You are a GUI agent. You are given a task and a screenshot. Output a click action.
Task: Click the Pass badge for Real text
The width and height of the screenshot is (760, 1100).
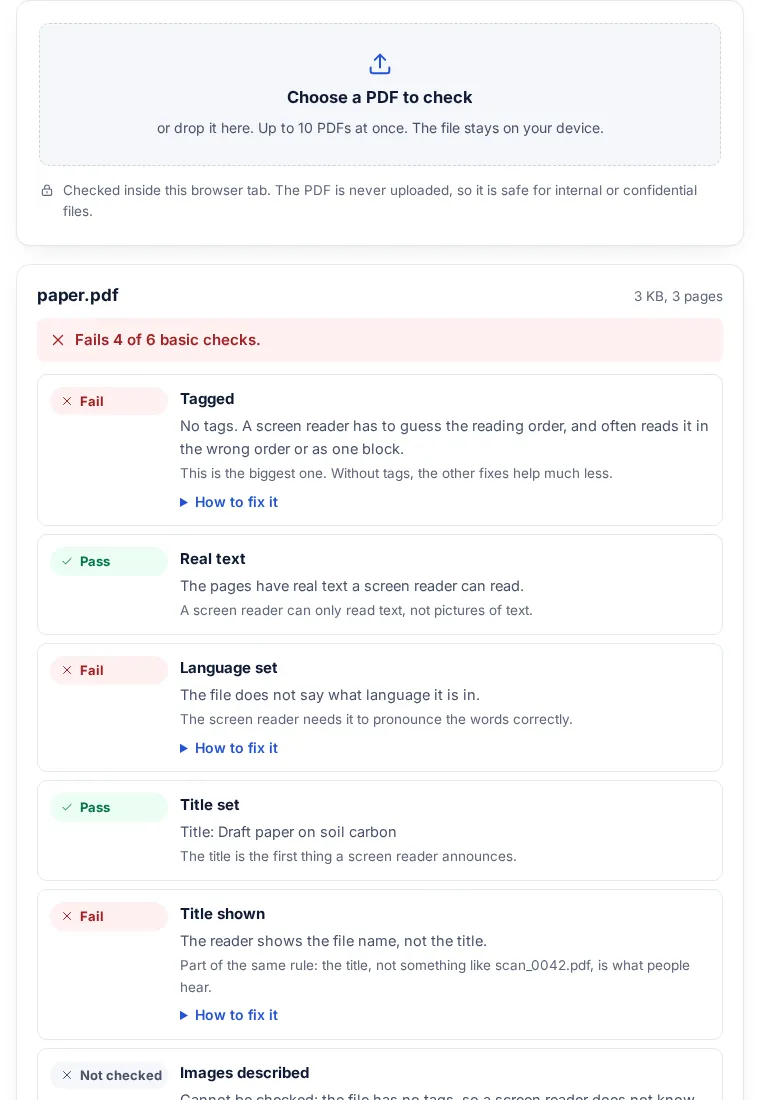[109, 561]
